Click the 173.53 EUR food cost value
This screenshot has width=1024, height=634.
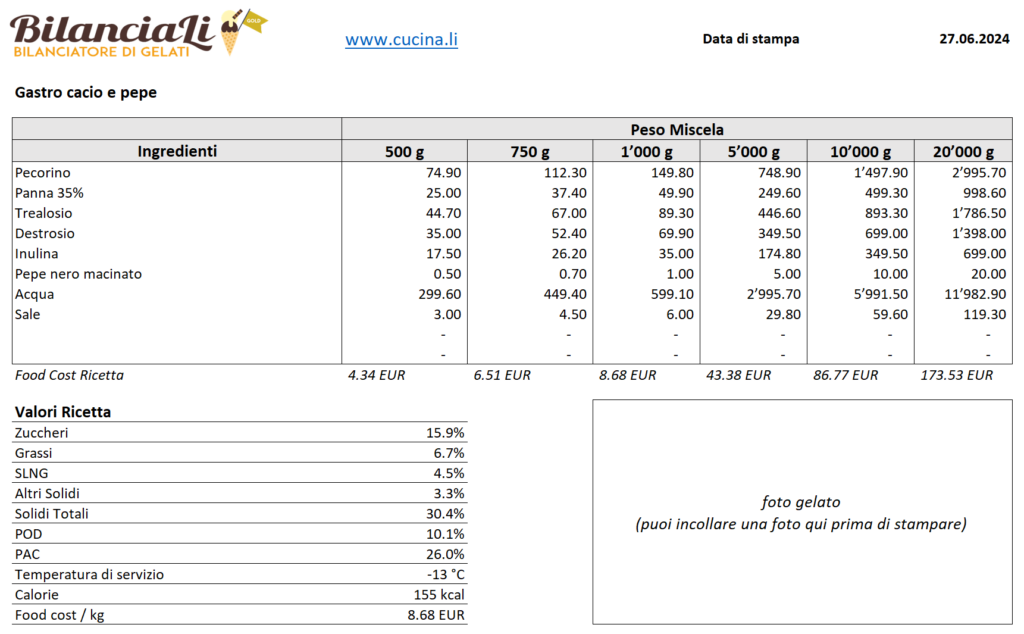(x=956, y=375)
